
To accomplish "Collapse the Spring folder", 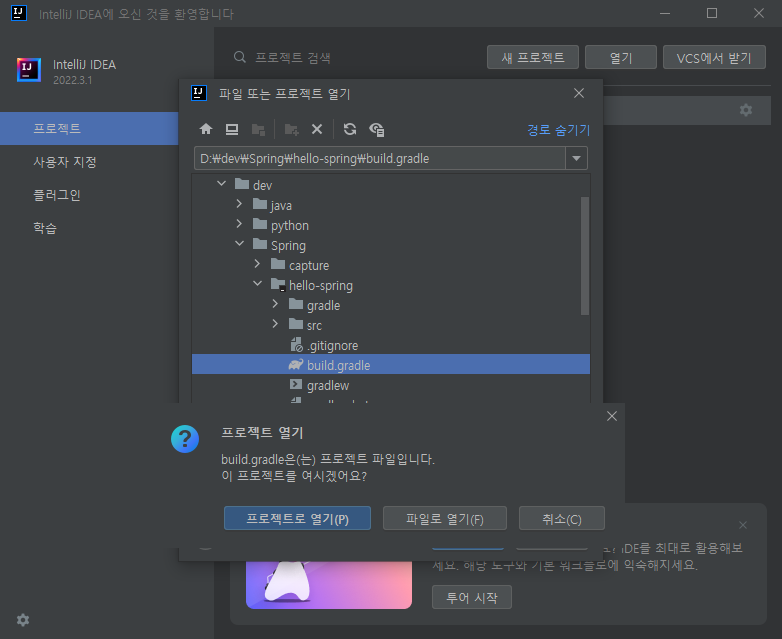I will (x=239, y=244).
